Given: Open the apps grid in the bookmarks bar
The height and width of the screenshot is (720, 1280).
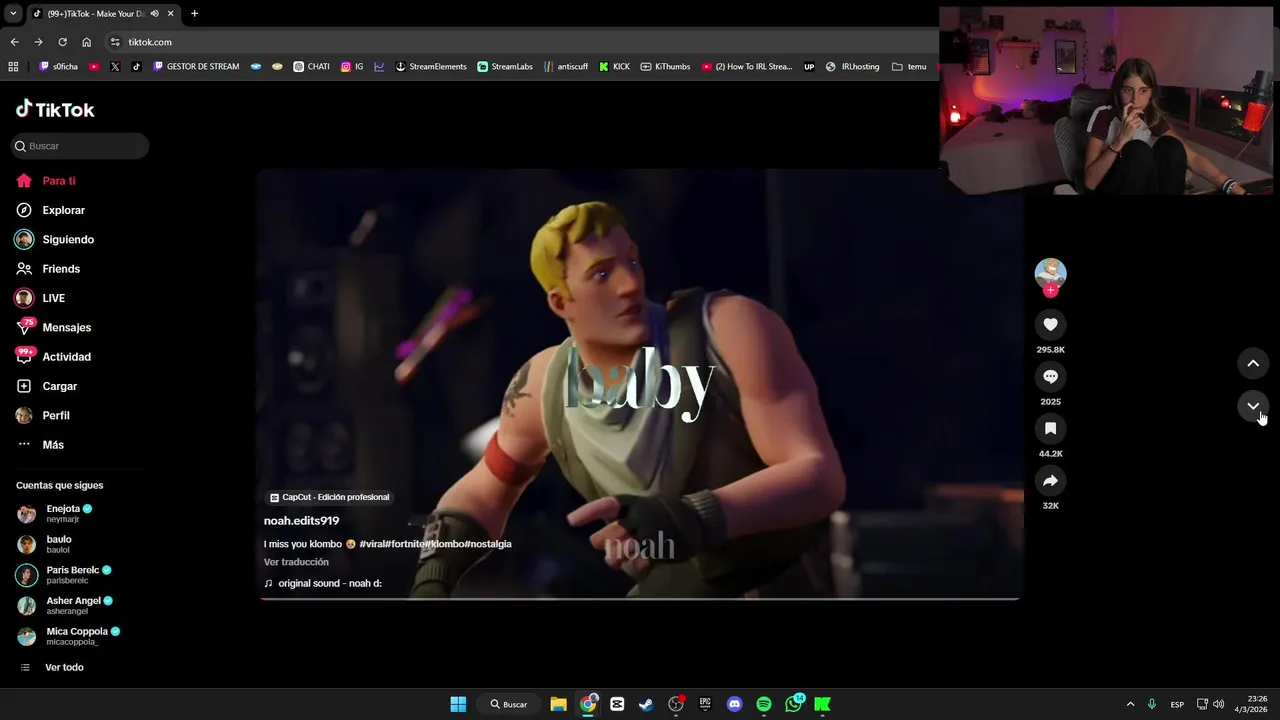Looking at the screenshot, I should pyautogui.click(x=13, y=67).
